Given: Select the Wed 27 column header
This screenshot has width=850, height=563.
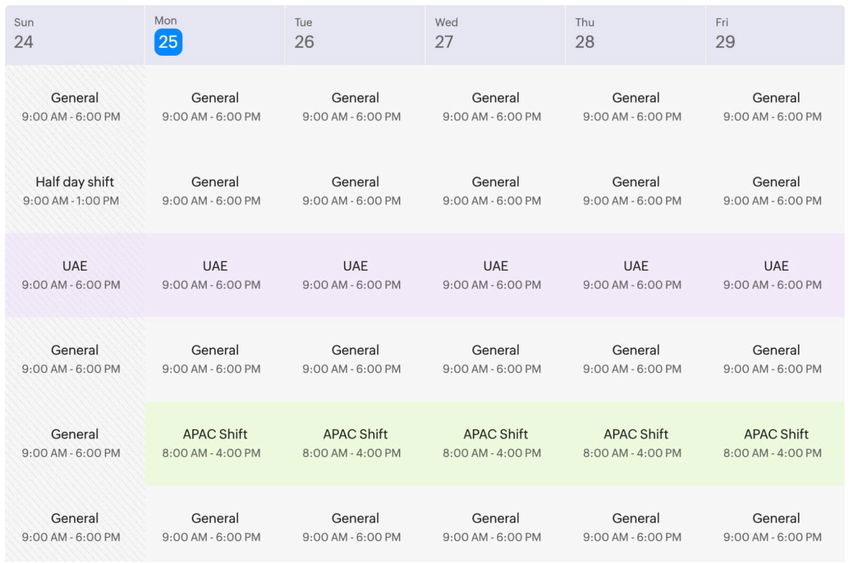Looking at the screenshot, I should [x=495, y=35].
